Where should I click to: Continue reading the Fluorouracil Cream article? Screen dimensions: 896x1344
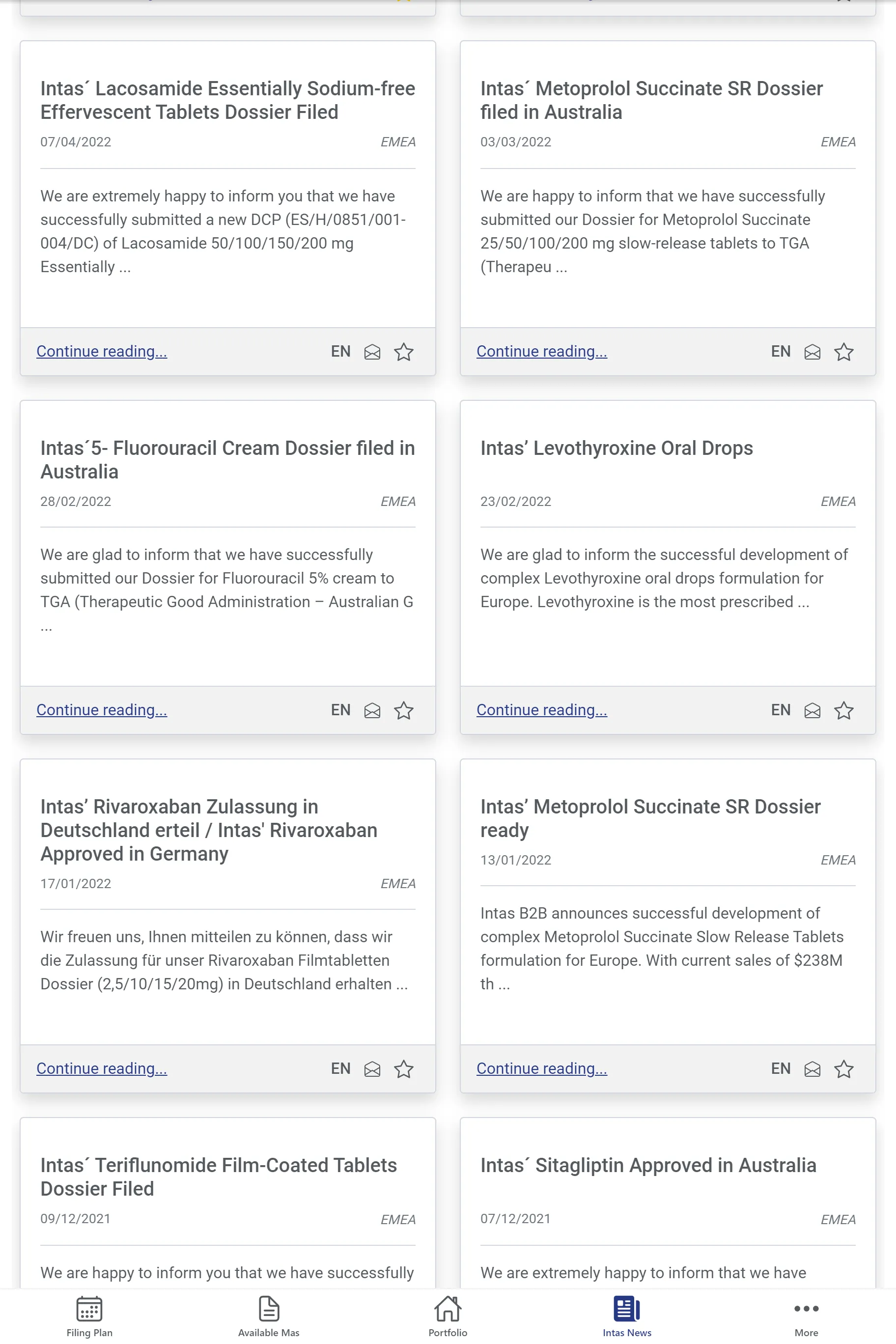click(x=102, y=710)
